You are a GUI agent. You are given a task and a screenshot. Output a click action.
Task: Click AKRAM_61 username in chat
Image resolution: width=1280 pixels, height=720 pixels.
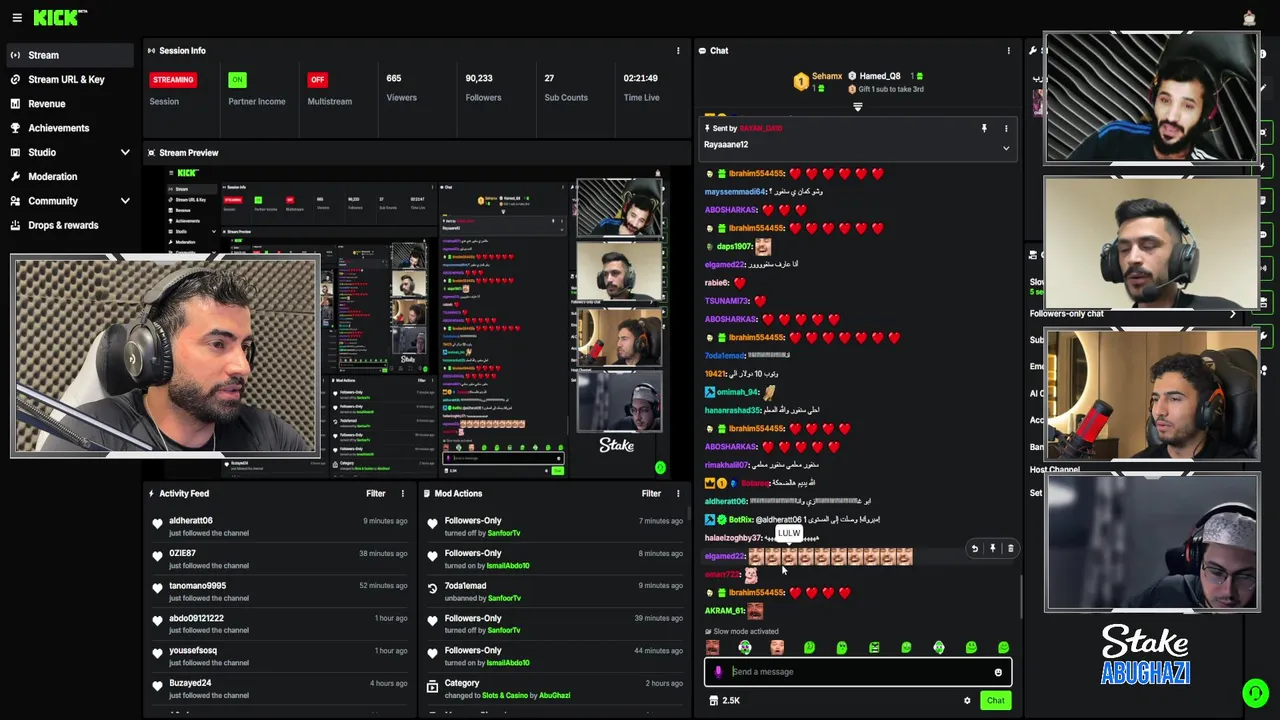click(x=724, y=611)
